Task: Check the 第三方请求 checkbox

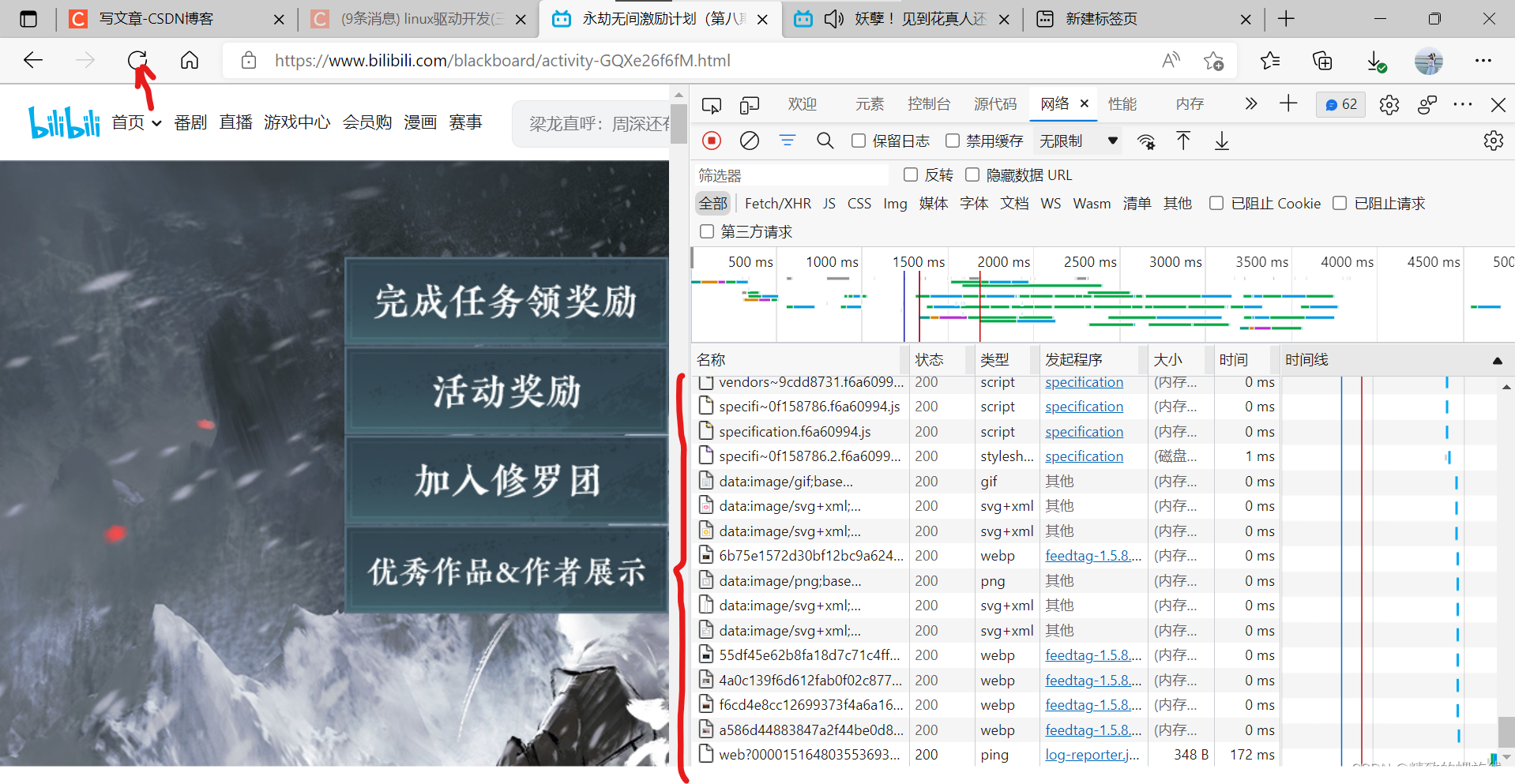Action: click(707, 231)
